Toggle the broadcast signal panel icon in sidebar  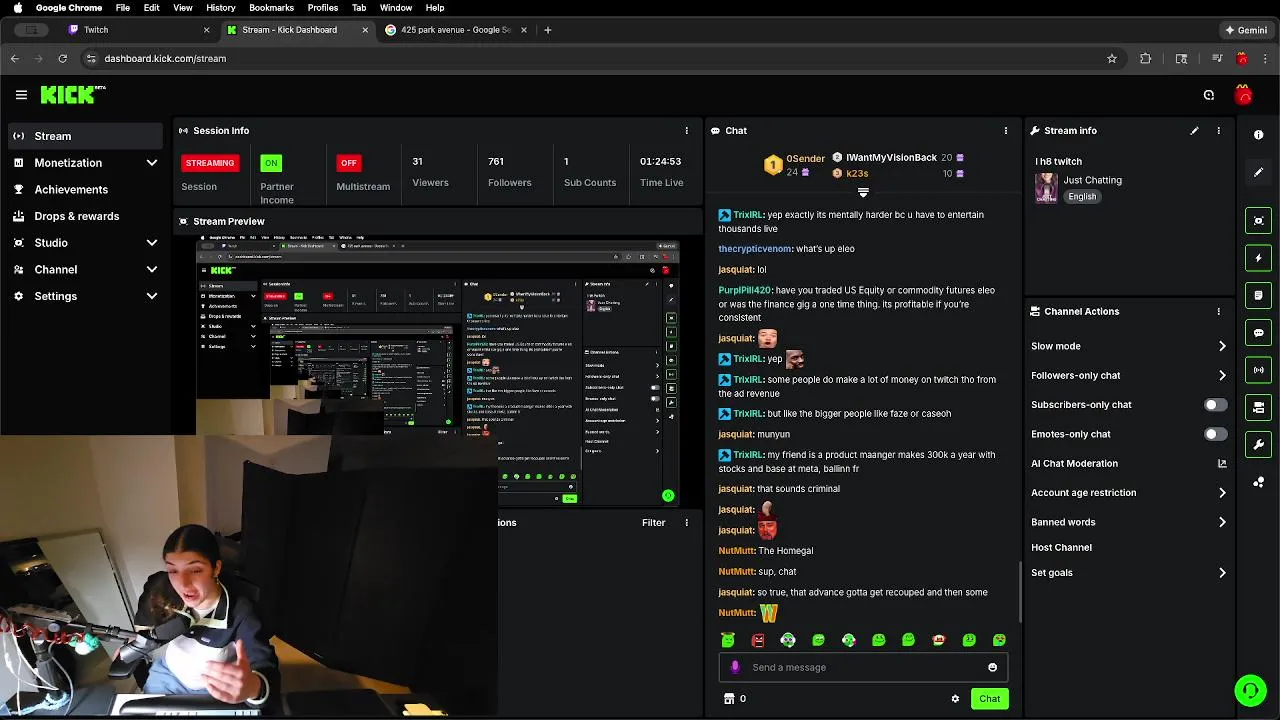(1258, 370)
